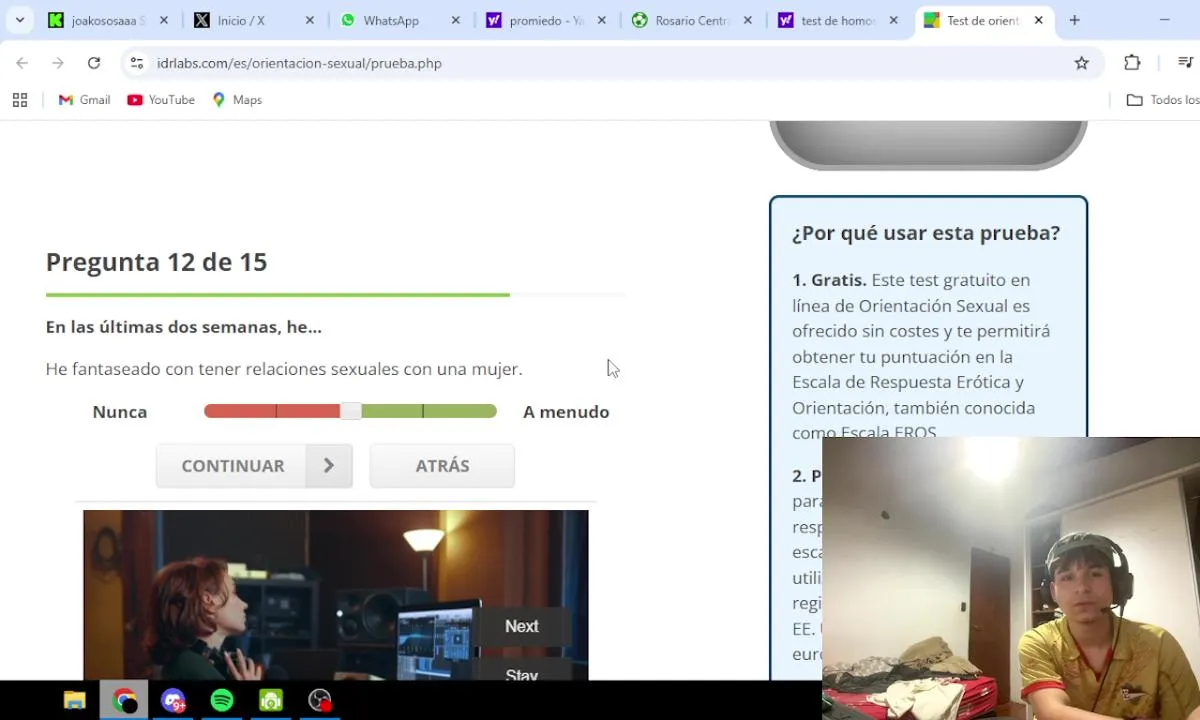Viewport: 1200px width, 720px height.
Task: Close the promiedo Yahoo tab
Action: [x=602, y=20]
